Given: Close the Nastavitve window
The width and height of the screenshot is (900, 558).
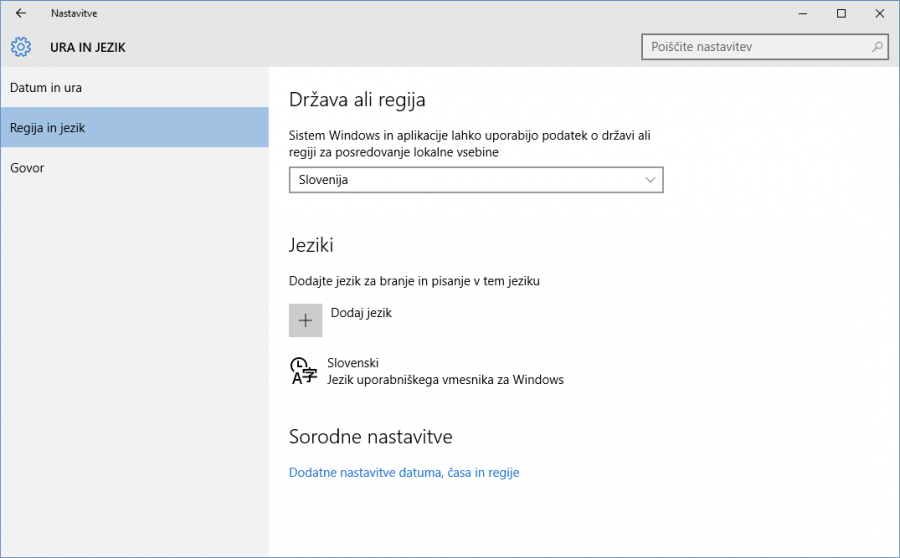Looking at the screenshot, I should [880, 13].
